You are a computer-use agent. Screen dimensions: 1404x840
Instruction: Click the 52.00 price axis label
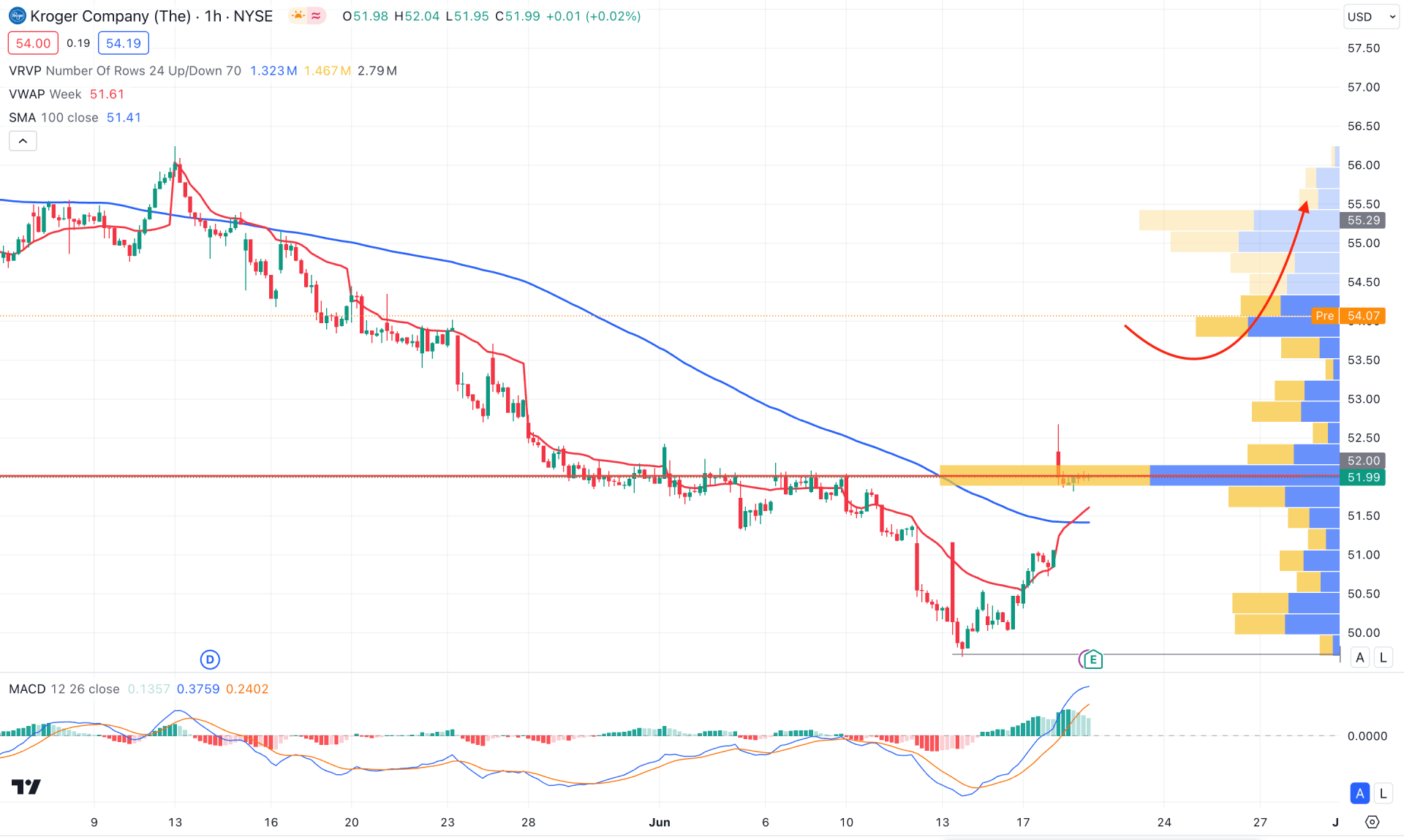1363,461
